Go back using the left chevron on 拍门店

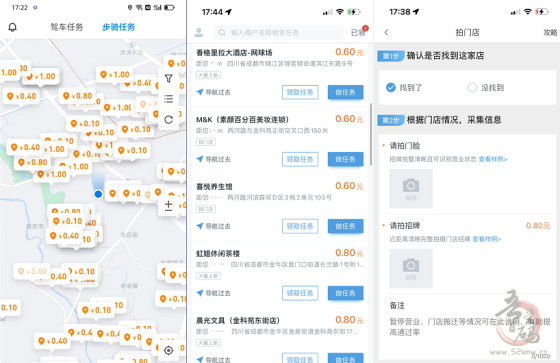tap(386, 33)
